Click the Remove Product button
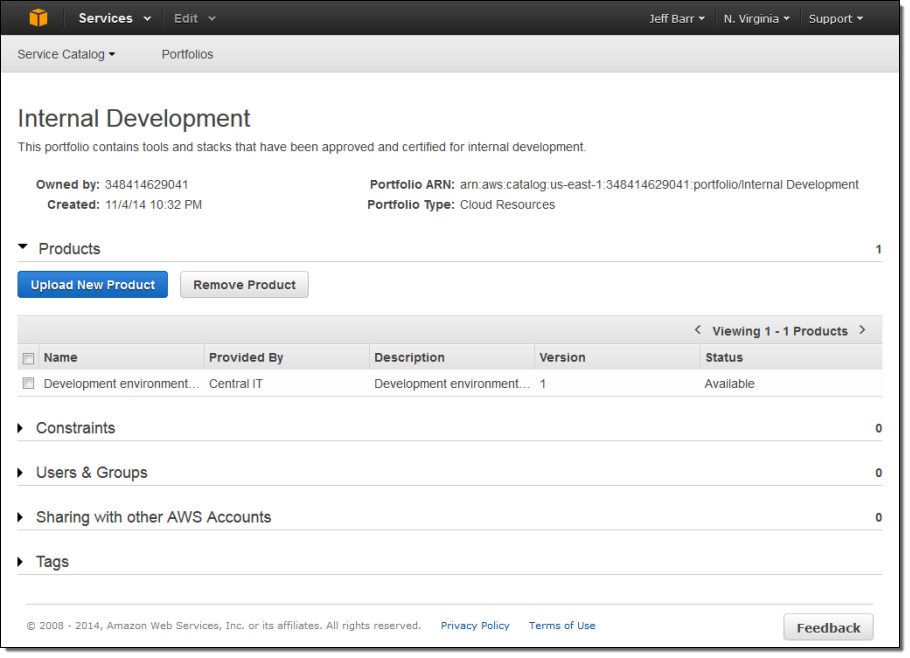This screenshot has width=910, height=658. click(x=244, y=285)
